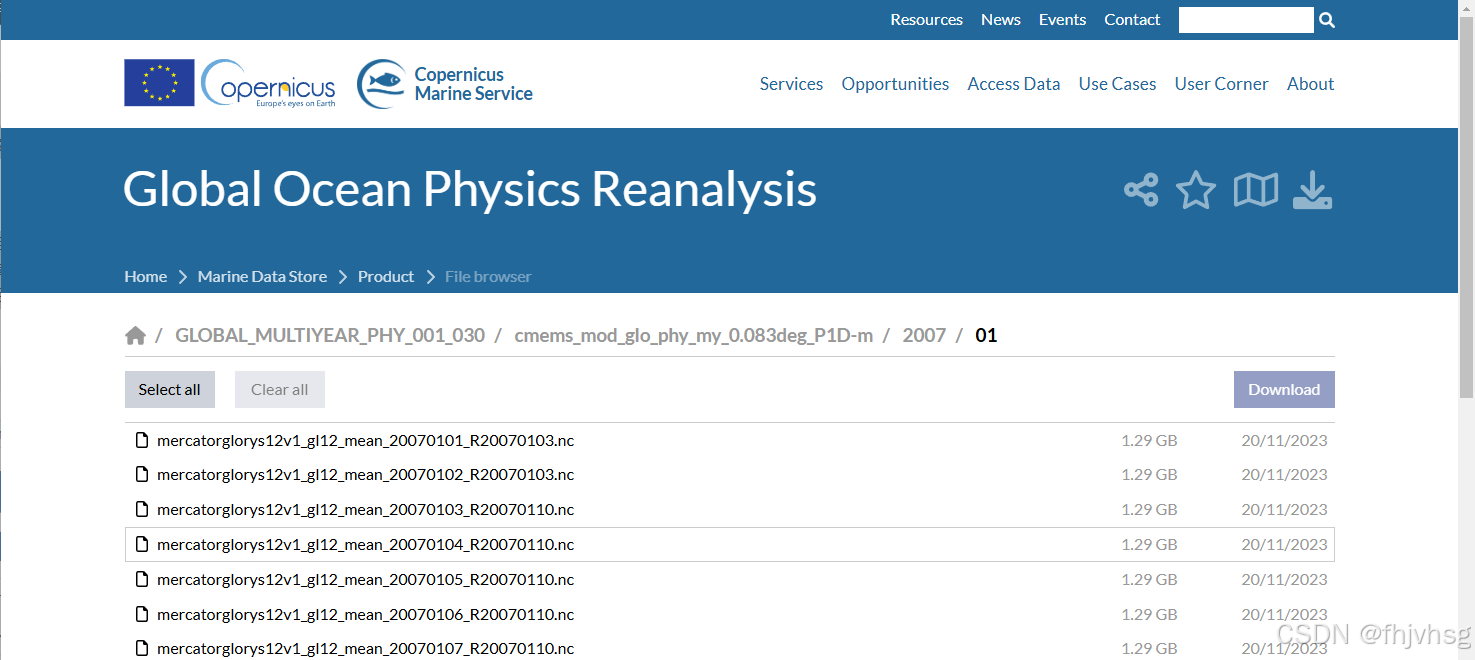Open the Use Cases menu
The width and height of the screenshot is (1475, 660).
click(1117, 83)
